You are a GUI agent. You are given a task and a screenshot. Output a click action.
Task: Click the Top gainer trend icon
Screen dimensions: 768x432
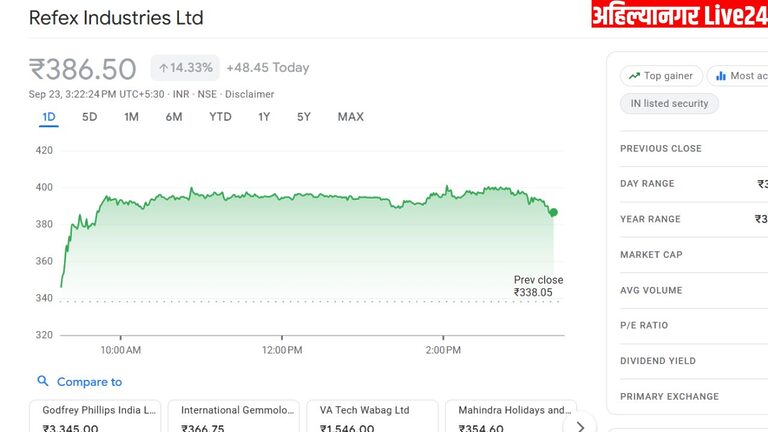pos(633,76)
